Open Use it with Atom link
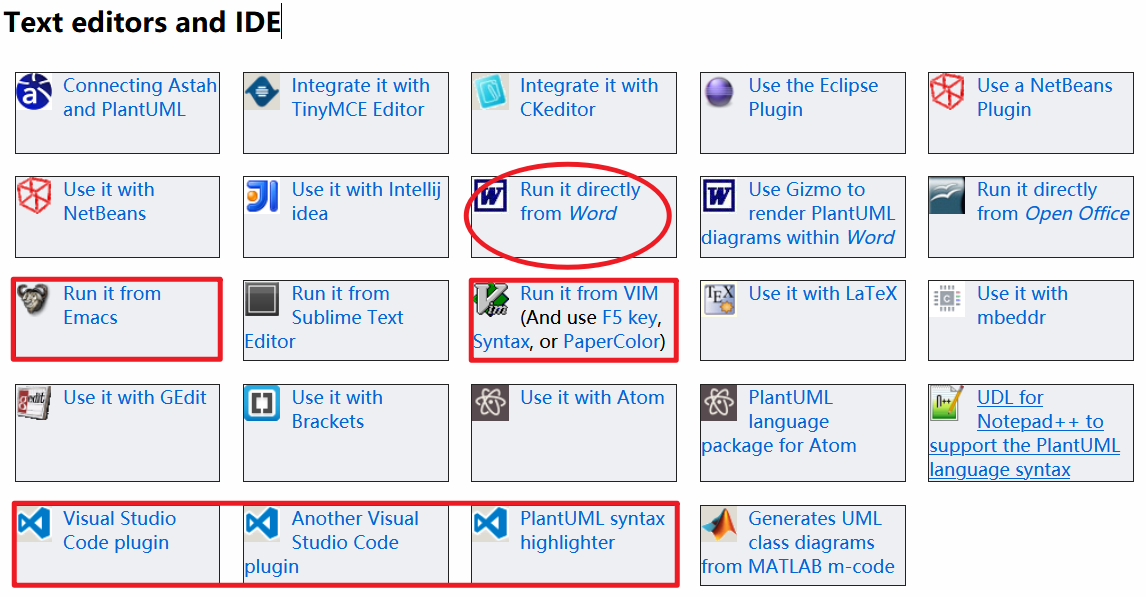This screenshot has height=597, width=1146. point(592,398)
